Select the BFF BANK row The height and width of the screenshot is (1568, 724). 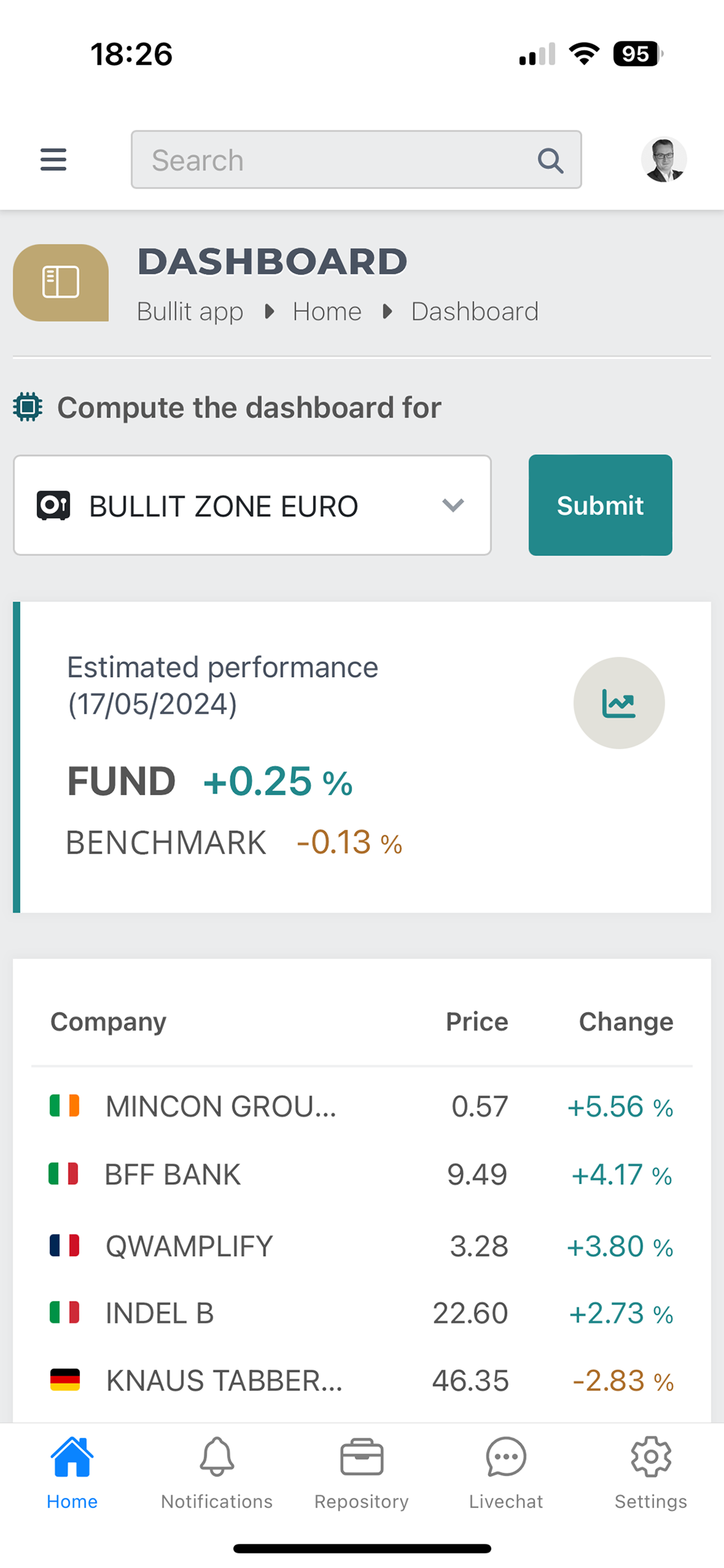point(362,1174)
